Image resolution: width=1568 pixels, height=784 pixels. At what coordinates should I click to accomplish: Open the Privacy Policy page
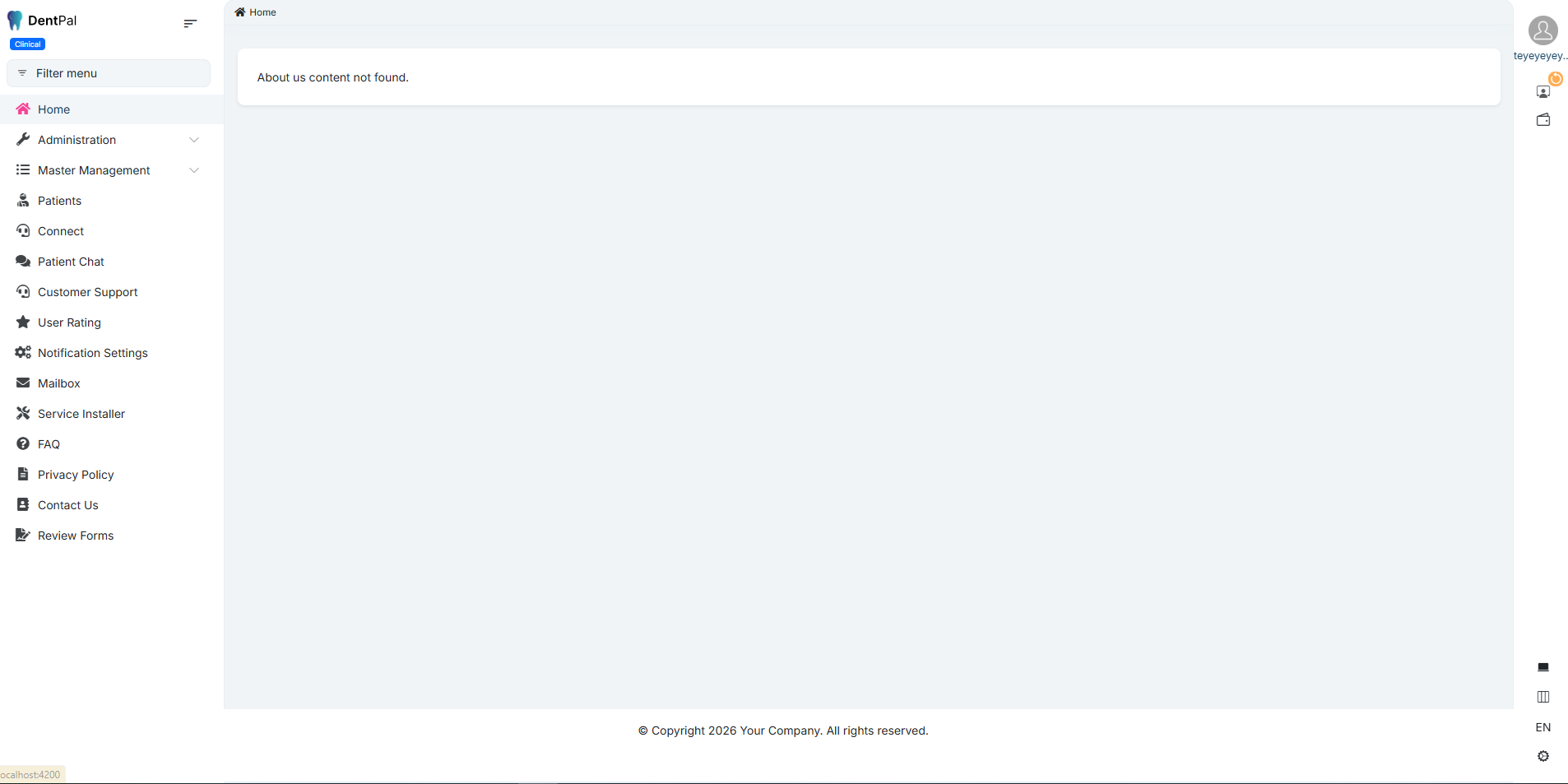pyautogui.click(x=76, y=475)
